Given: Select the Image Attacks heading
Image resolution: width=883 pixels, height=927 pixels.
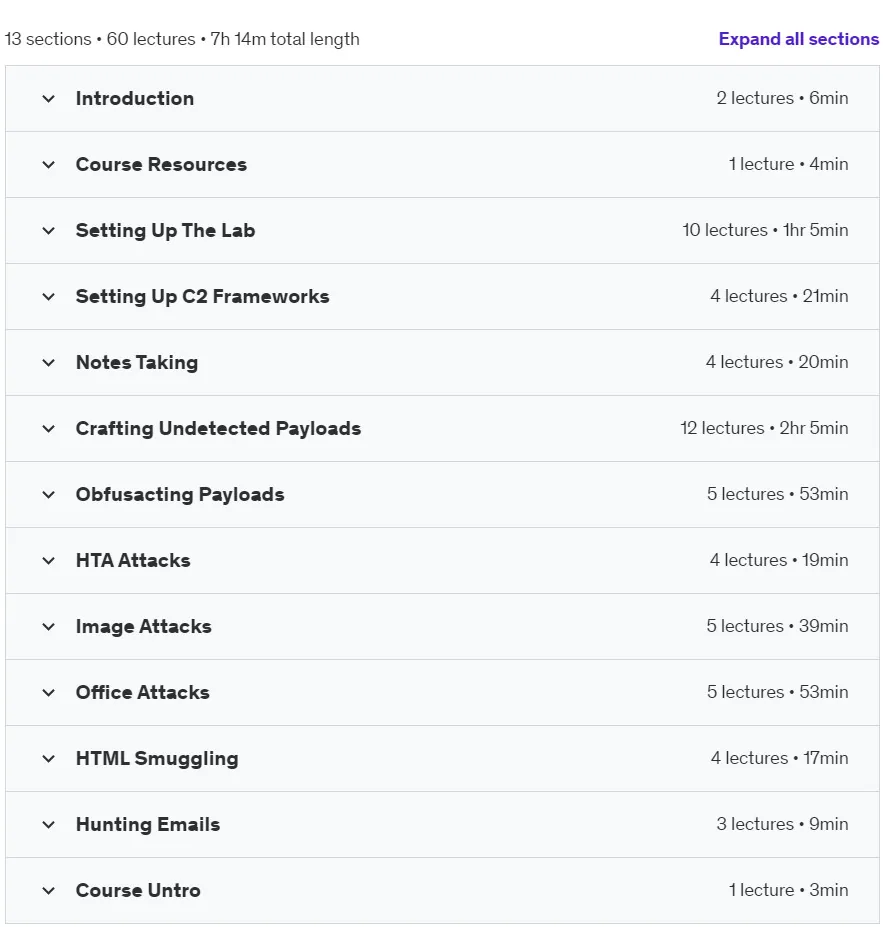Looking at the screenshot, I should (144, 627).
